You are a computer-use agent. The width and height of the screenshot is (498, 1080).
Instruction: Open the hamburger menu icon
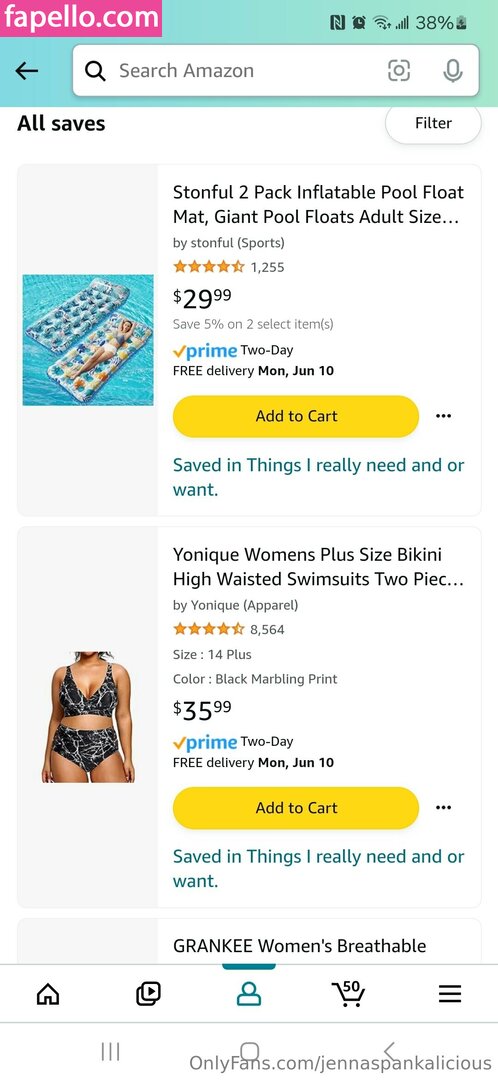point(450,993)
